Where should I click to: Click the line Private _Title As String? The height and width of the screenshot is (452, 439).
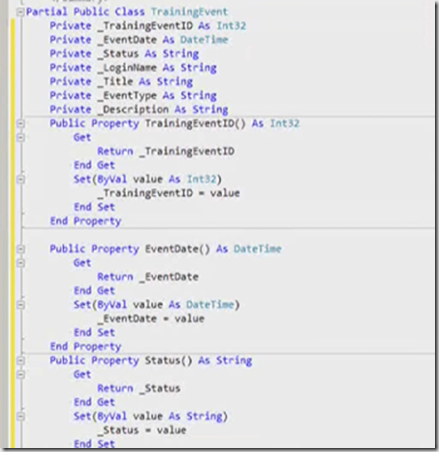click(121, 82)
